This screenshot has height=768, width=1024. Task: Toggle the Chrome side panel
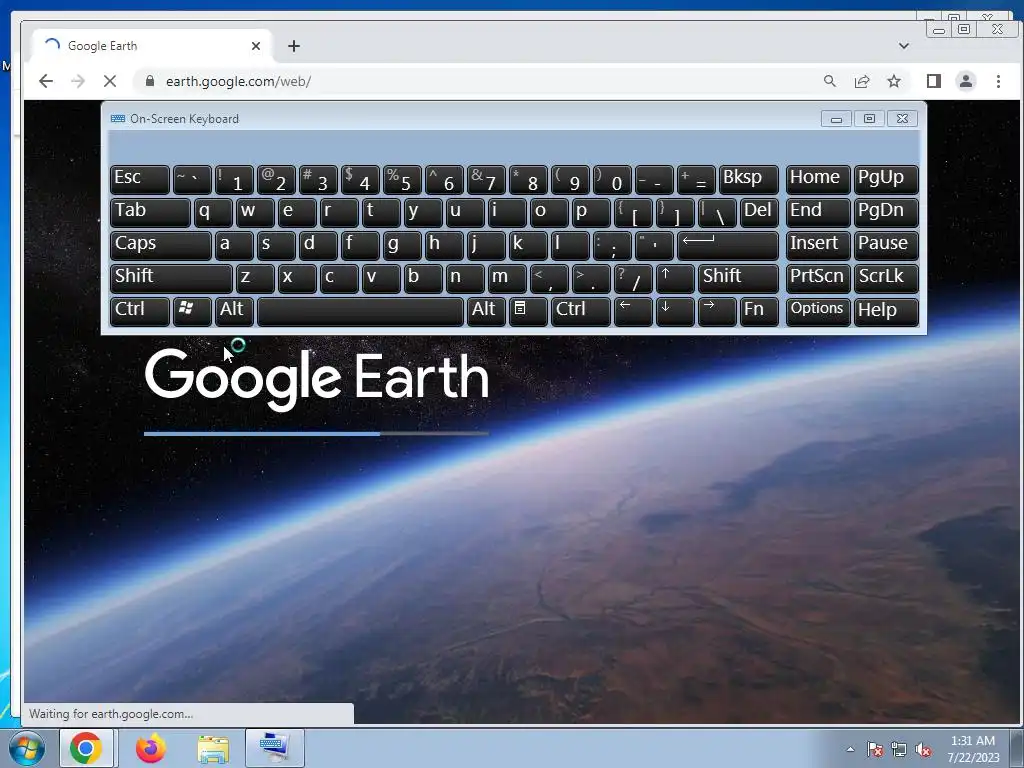[934, 81]
